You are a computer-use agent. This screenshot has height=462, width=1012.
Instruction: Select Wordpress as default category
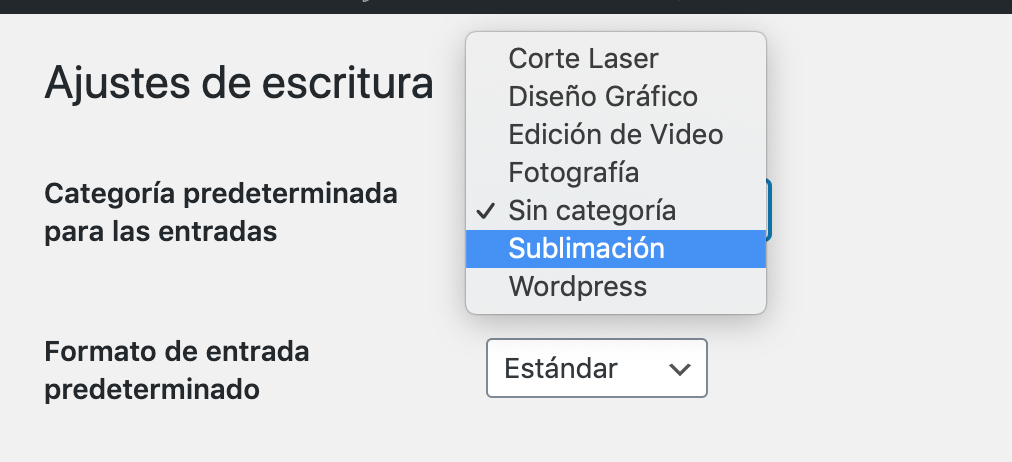(x=616, y=287)
